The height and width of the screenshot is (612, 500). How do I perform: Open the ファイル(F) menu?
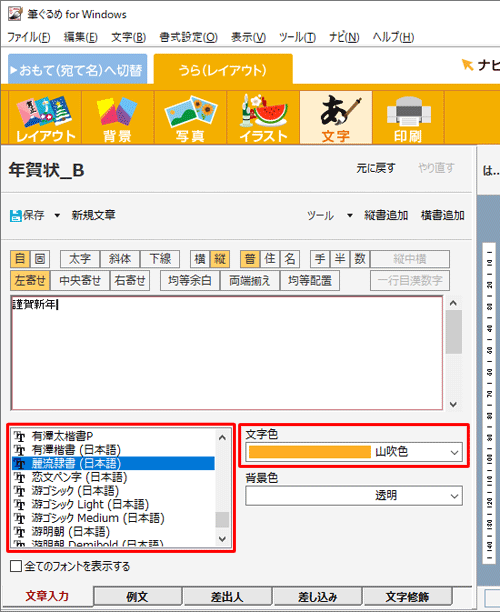(x=29, y=37)
